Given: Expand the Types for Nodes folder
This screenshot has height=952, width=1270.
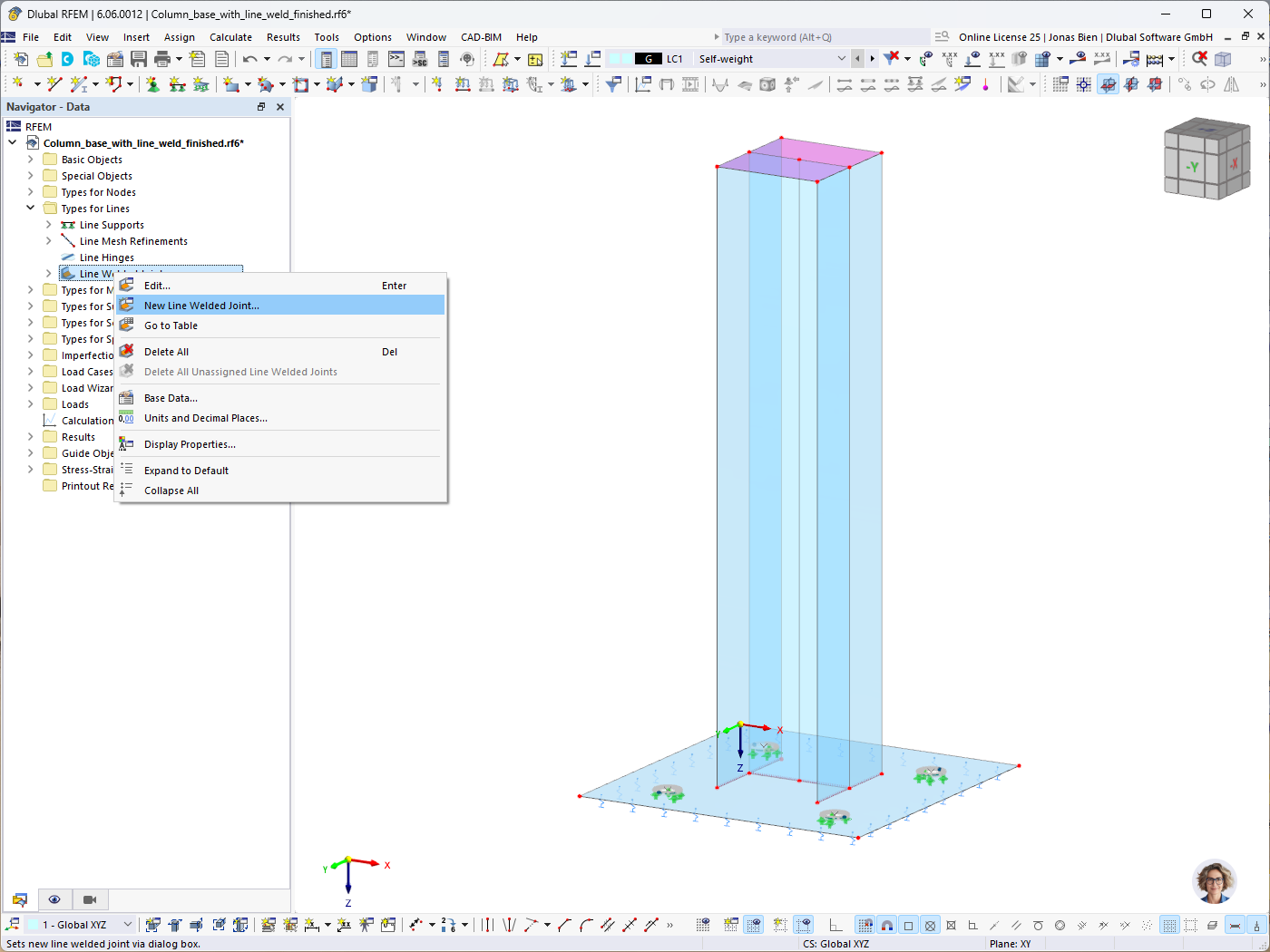Looking at the screenshot, I should [30, 192].
